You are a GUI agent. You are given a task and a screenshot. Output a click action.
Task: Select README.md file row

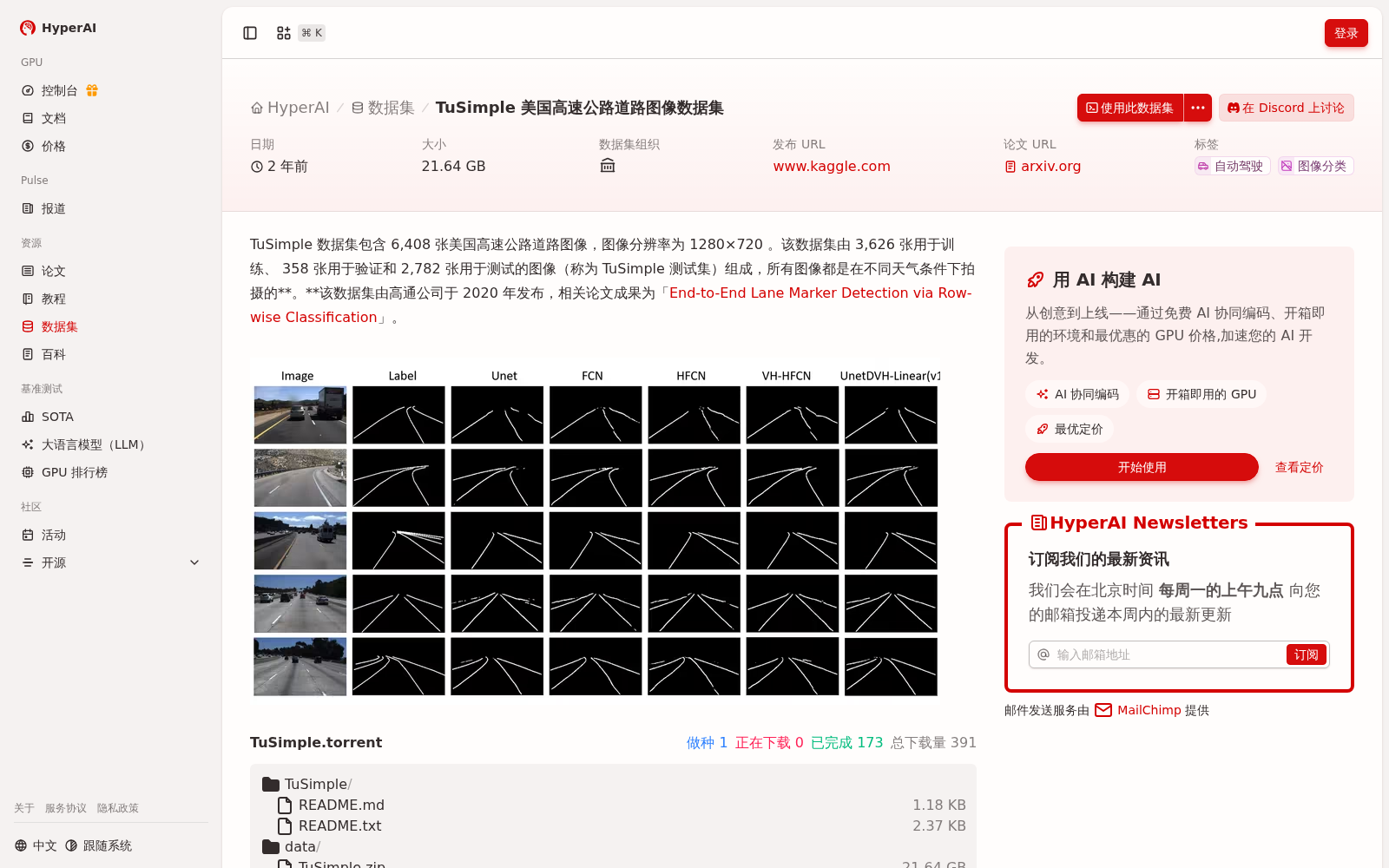pos(613,805)
